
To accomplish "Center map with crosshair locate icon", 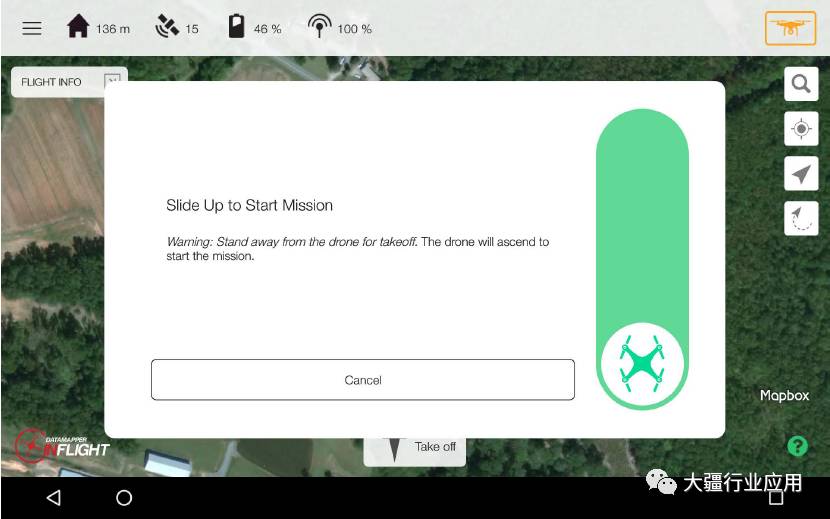I will point(800,129).
